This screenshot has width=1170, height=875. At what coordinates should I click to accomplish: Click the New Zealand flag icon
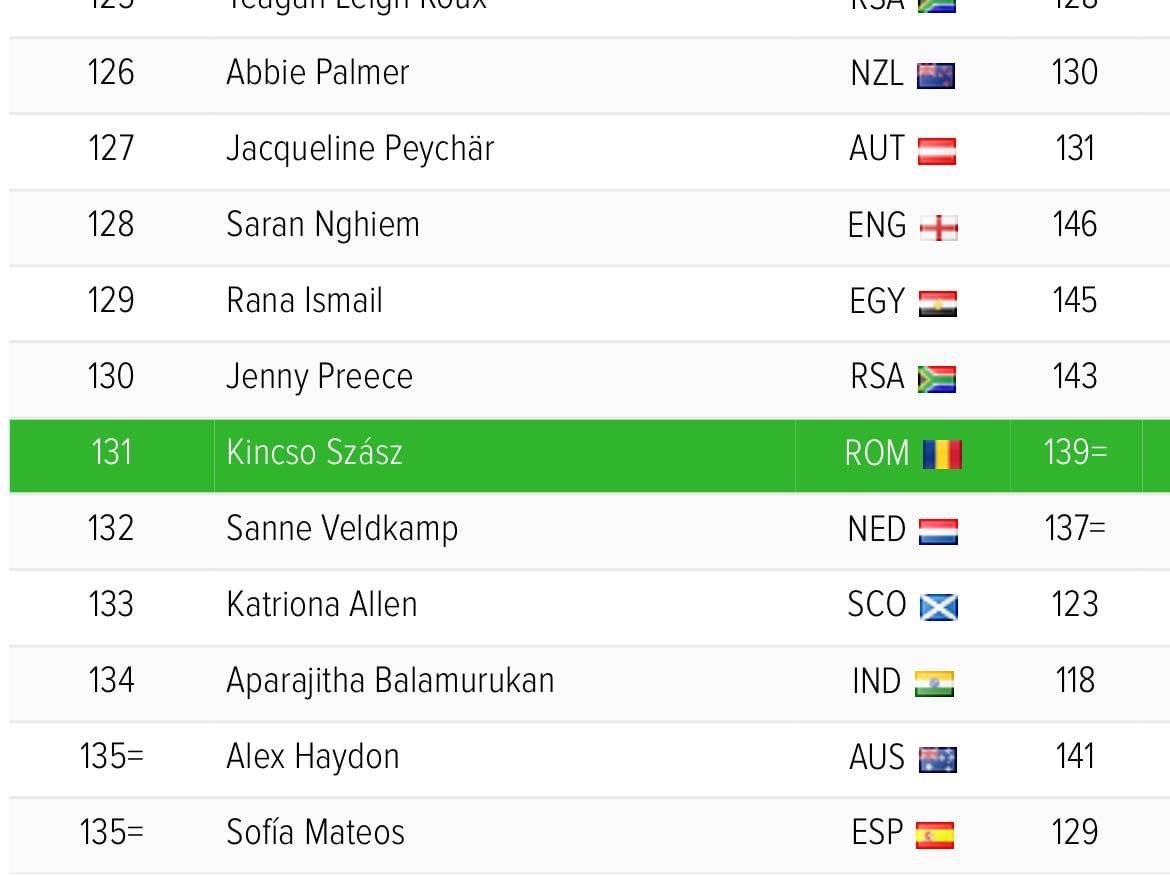(936, 76)
